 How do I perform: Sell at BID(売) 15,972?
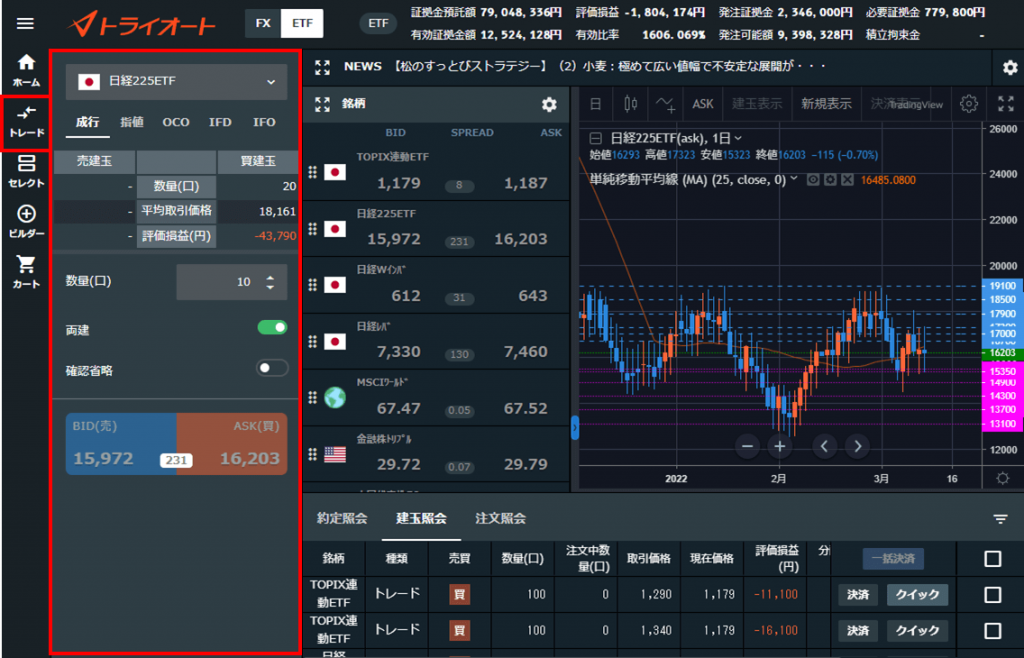point(121,444)
